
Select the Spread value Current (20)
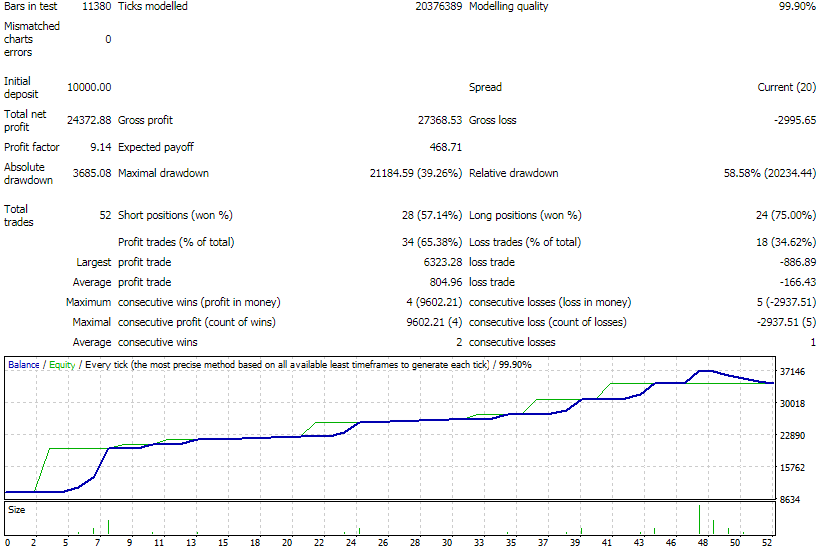[x=789, y=88]
